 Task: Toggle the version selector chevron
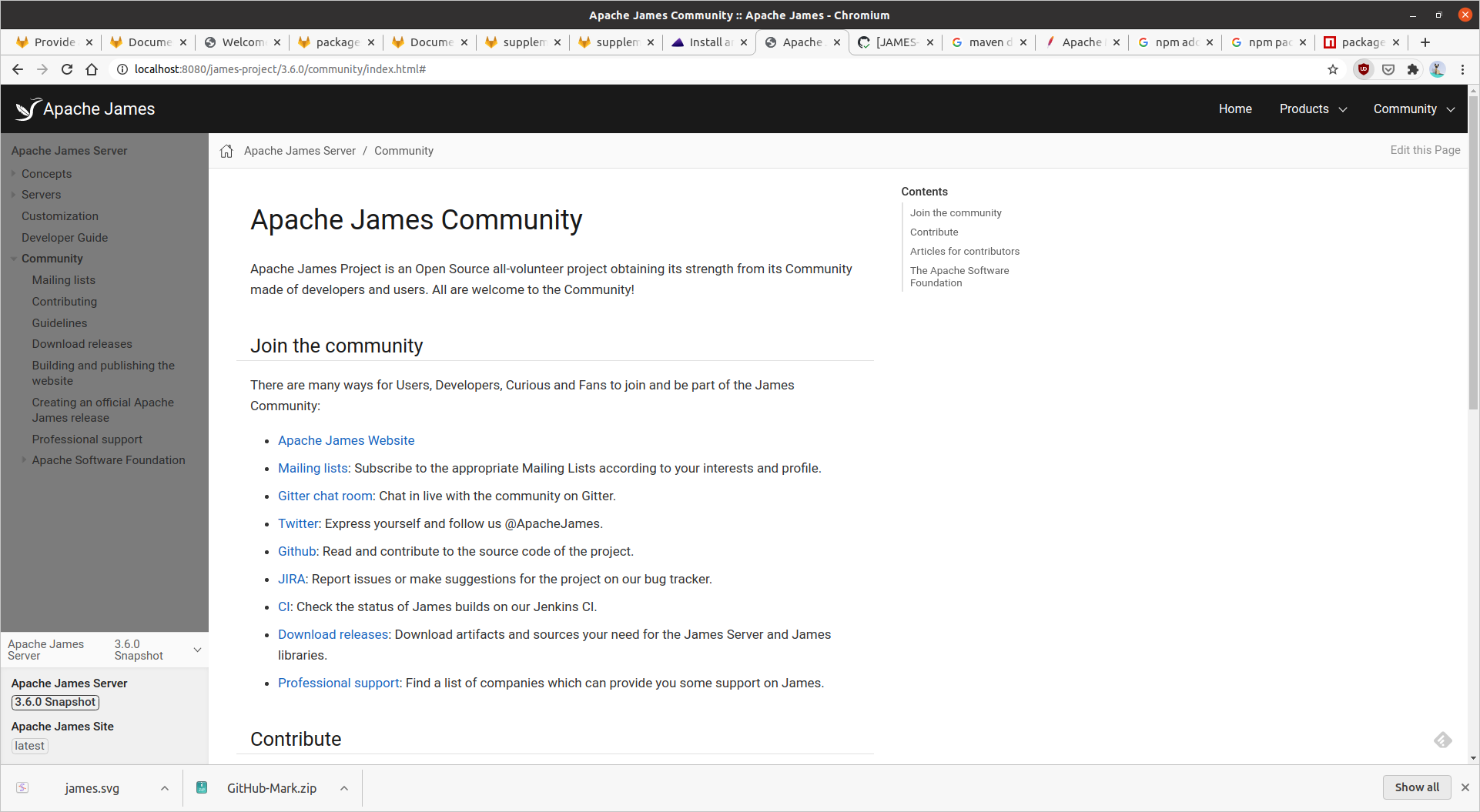(197, 650)
